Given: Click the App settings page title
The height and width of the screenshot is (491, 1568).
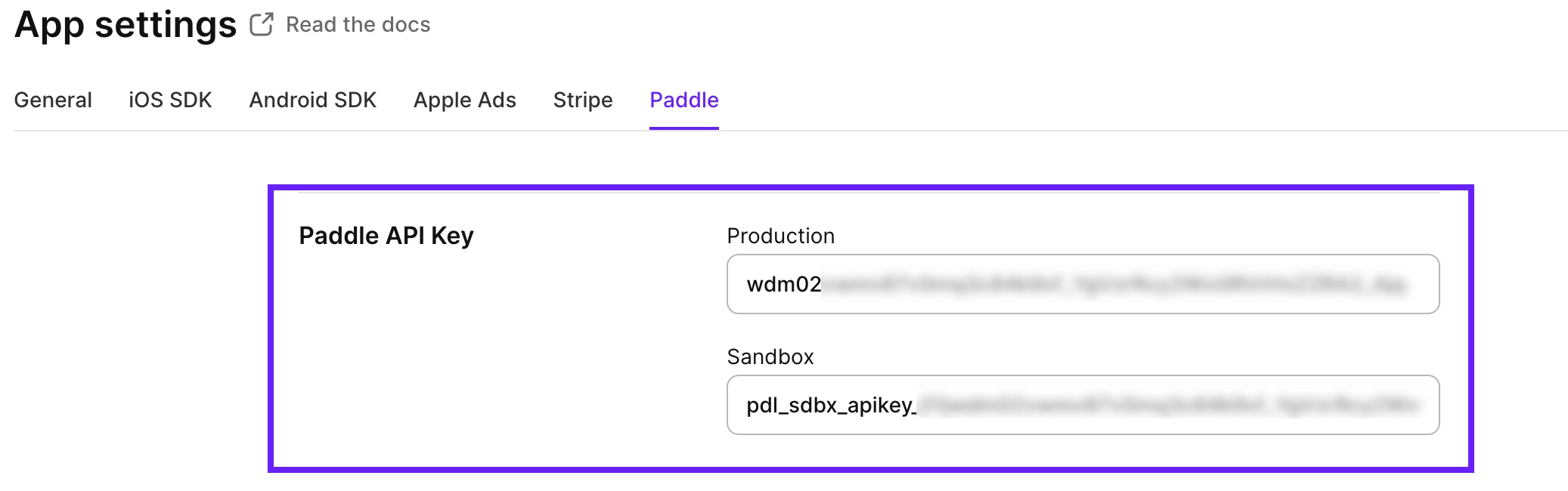Looking at the screenshot, I should pyautogui.click(x=126, y=24).
